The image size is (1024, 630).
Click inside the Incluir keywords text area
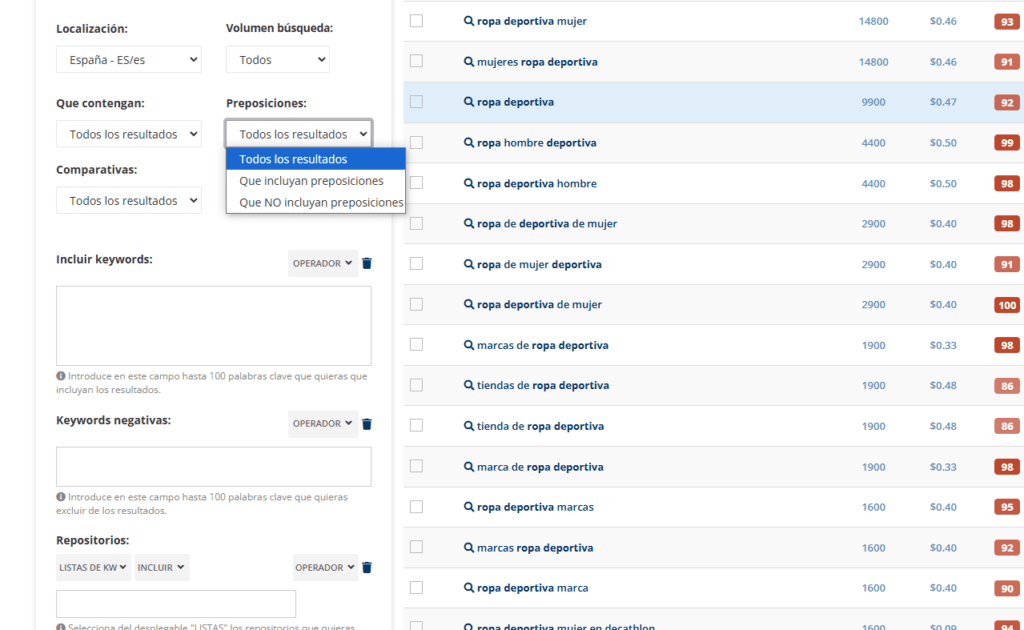(x=213, y=326)
